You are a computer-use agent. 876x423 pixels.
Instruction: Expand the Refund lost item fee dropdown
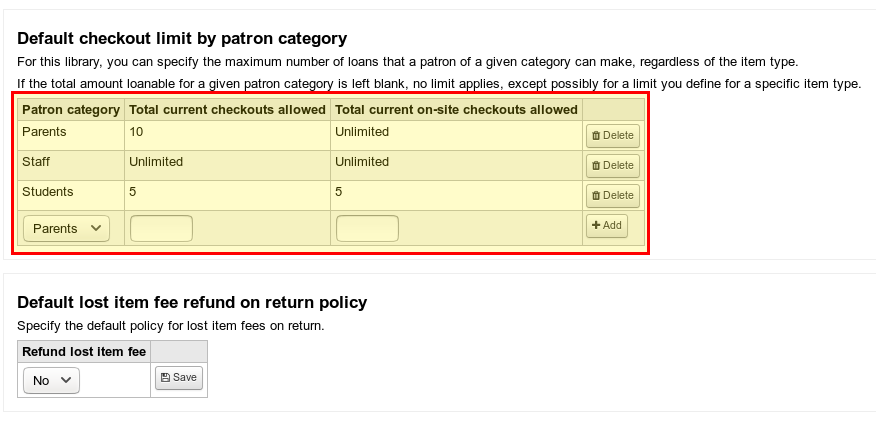tap(51, 380)
